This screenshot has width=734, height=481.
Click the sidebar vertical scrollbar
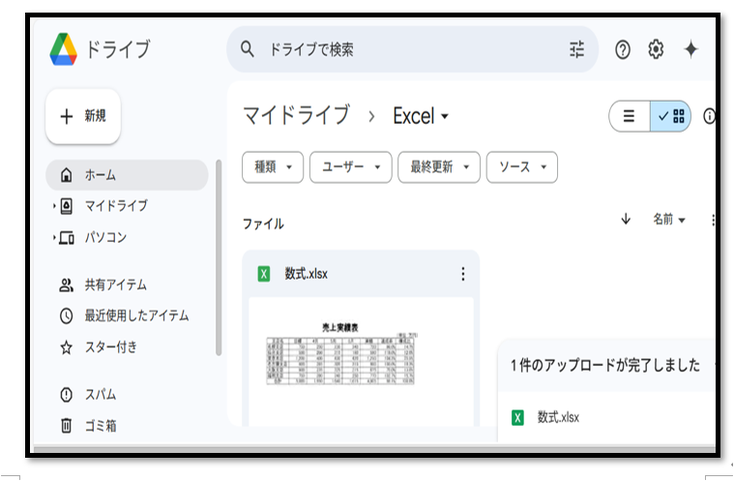[x=218, y=257]
